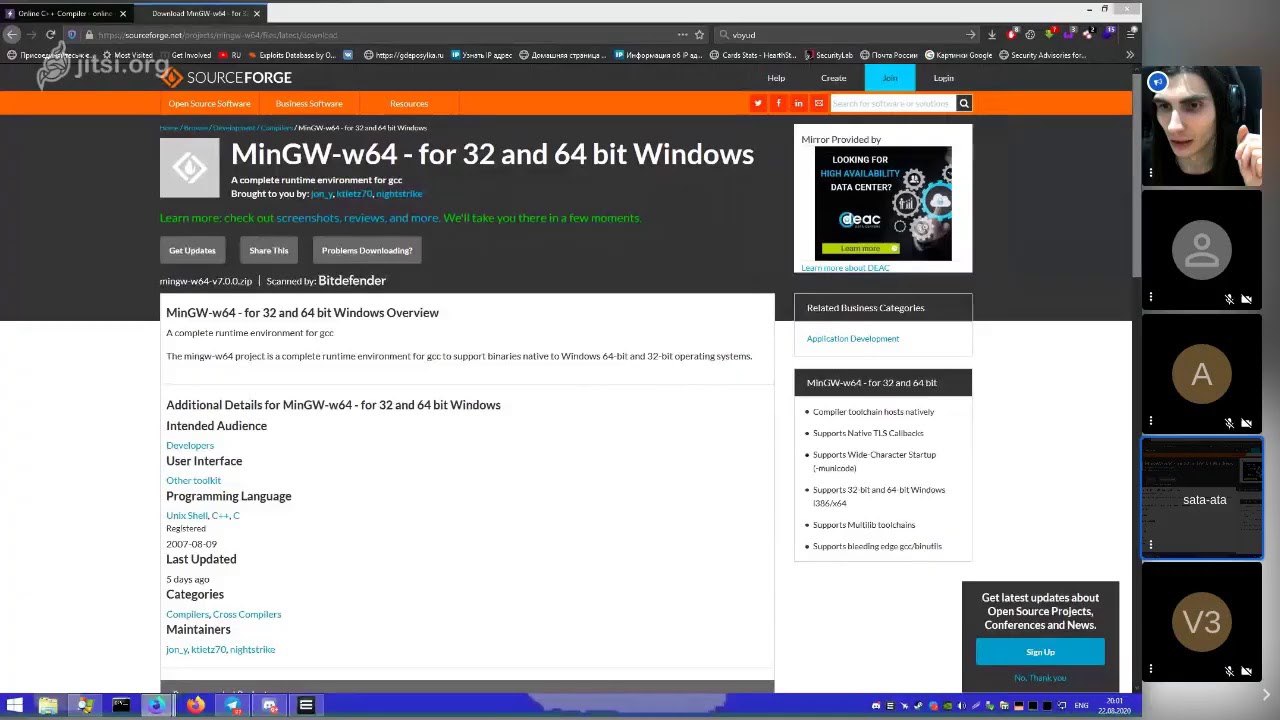This screenshot has height=720, width=1280.
Task: Click the Facebook social icon in orange bar
Action: 778,103
